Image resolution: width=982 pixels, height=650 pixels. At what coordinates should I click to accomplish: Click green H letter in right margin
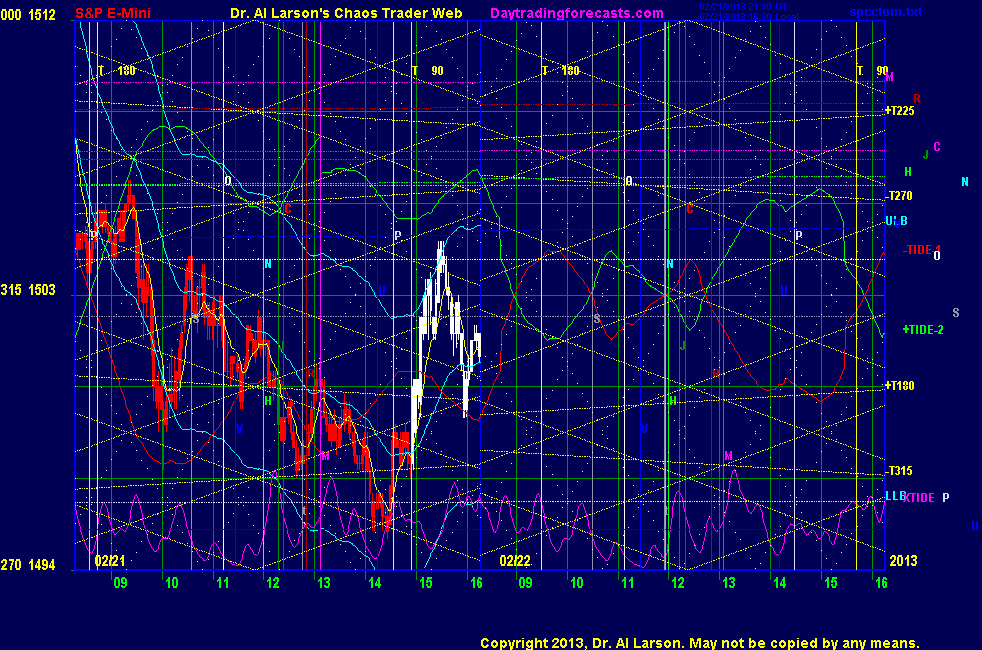(x=908, y=172)
